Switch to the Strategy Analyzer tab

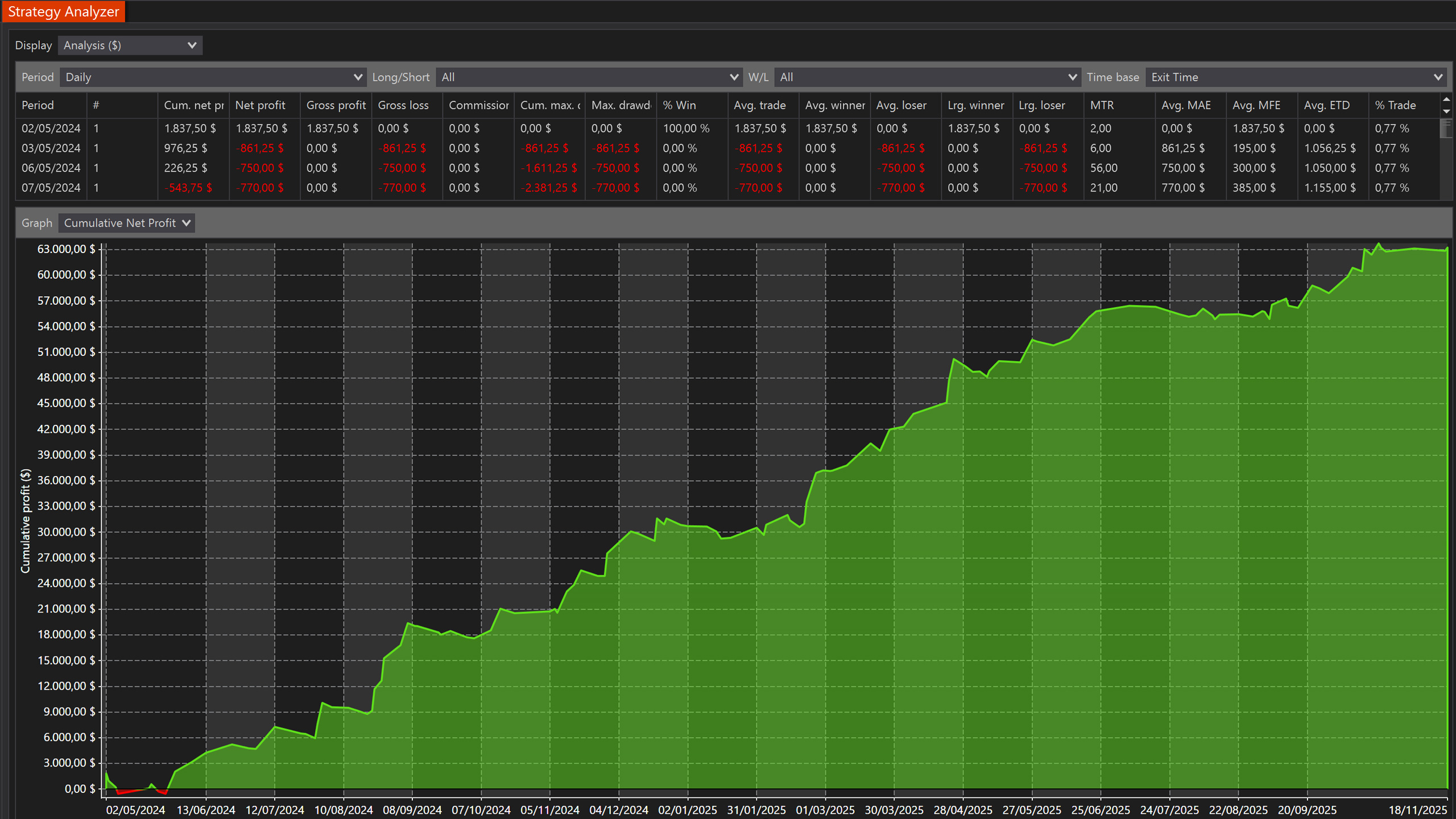tap(63, 11)
